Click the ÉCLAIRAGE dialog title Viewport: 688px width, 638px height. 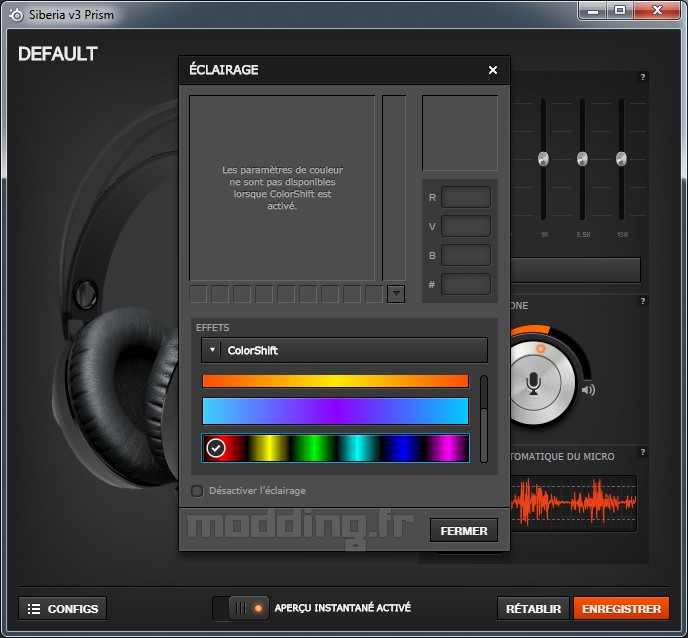pyautogui.click(x=224, y=70)
